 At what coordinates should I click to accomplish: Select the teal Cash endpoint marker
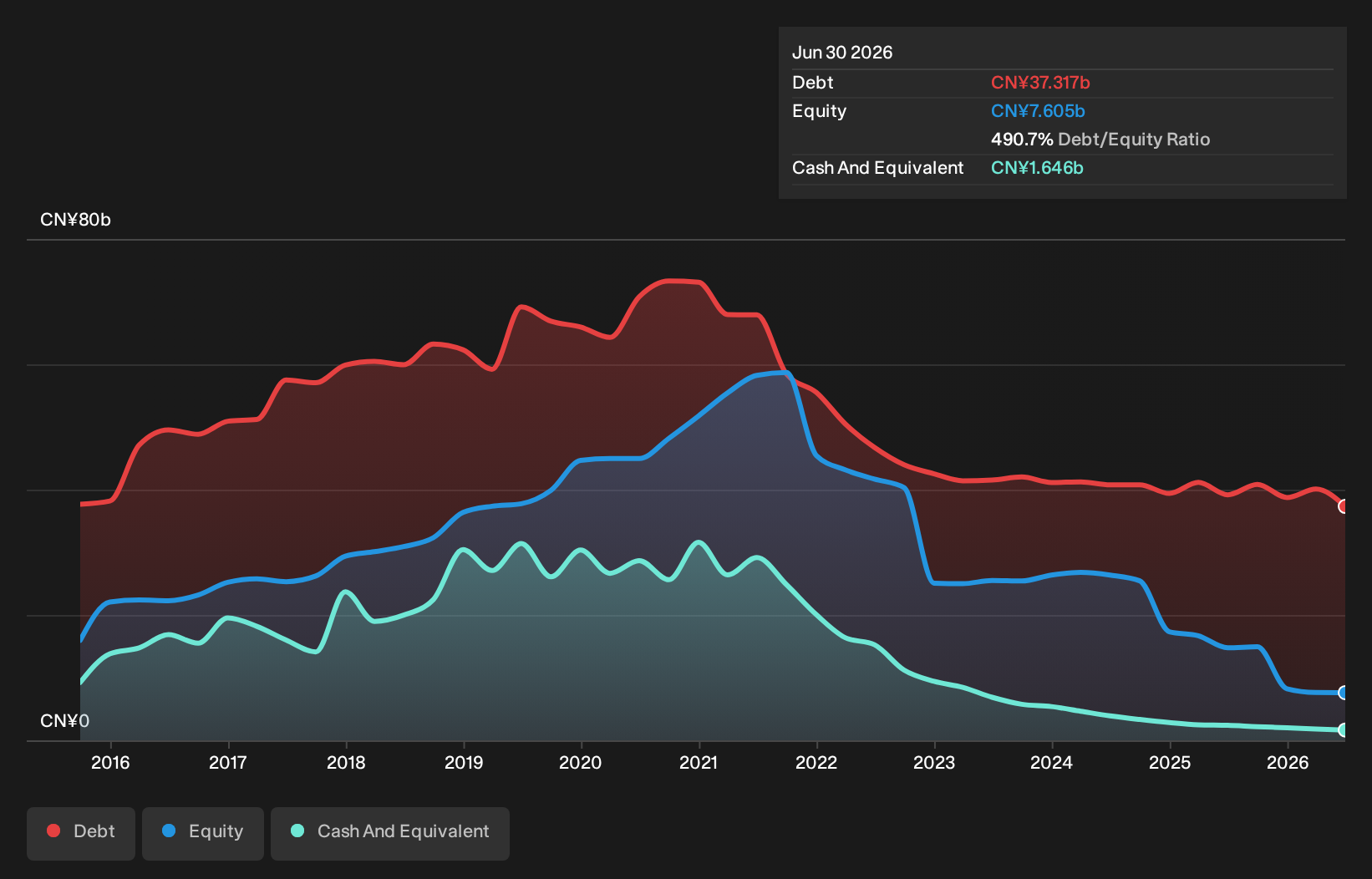pyautogui.click(x=1344, y=730)
